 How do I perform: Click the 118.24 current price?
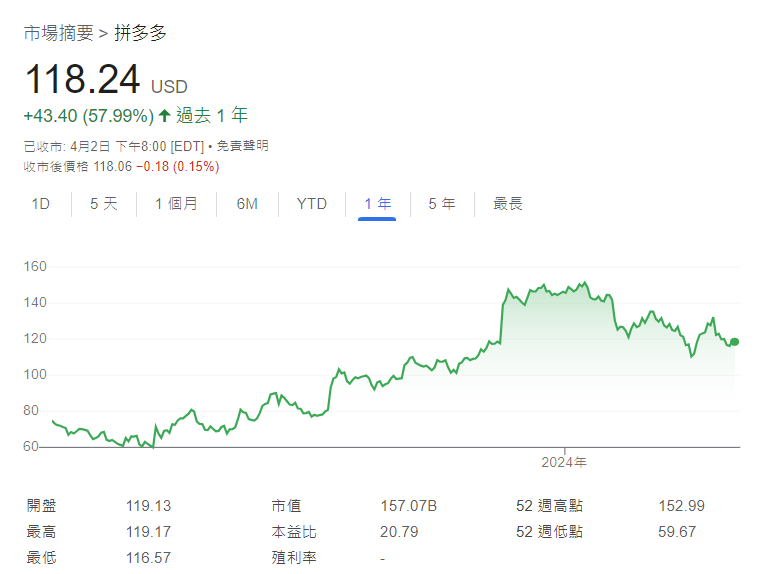(x=83, y=79)
